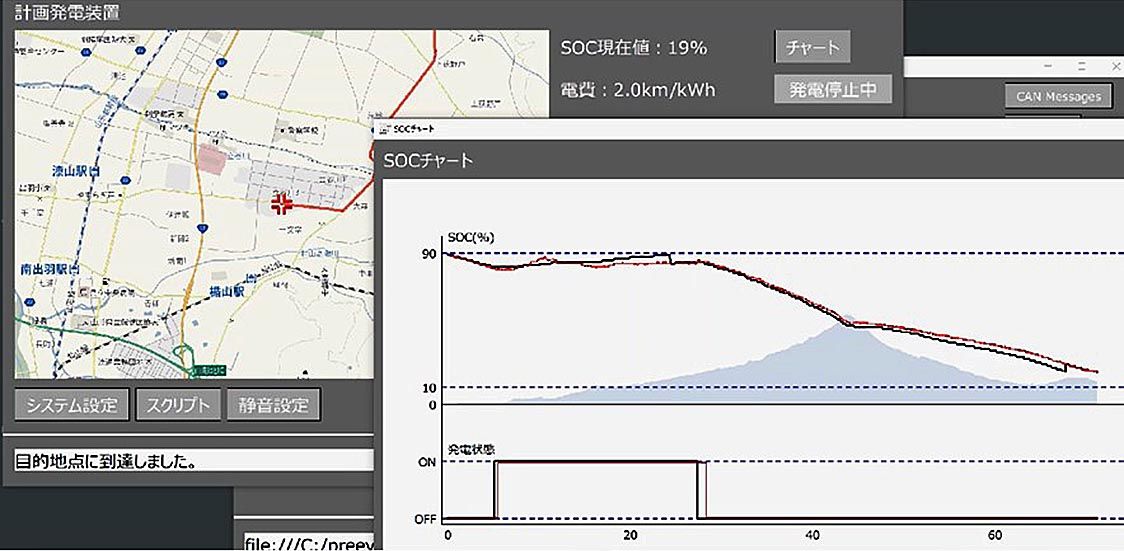1124x551 pixels.
Task: Click the status message field 目的地点に到達しました
Action: coord(190,462)
